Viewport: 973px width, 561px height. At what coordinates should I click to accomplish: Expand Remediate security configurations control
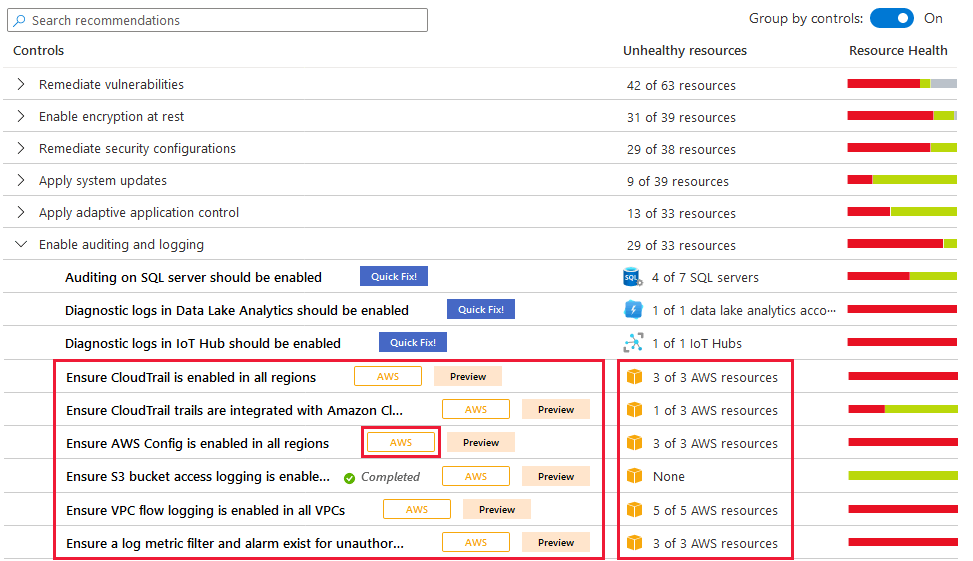[21, 148]
